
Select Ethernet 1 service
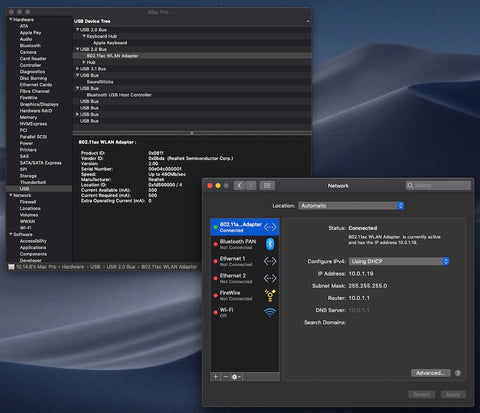(245, 261)
